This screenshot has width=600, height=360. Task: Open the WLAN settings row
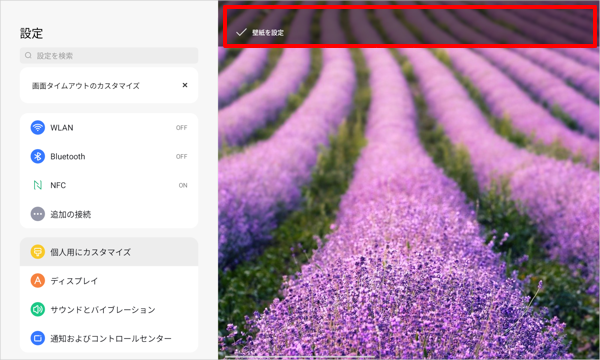click(x=109, y=127)
